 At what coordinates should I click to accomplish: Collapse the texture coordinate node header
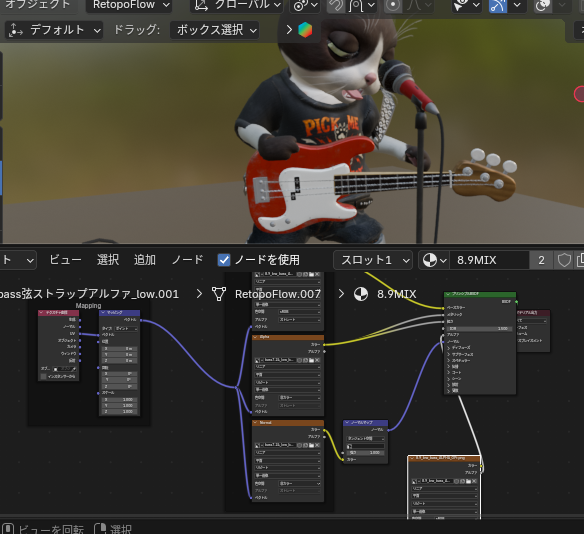[41, 313]
